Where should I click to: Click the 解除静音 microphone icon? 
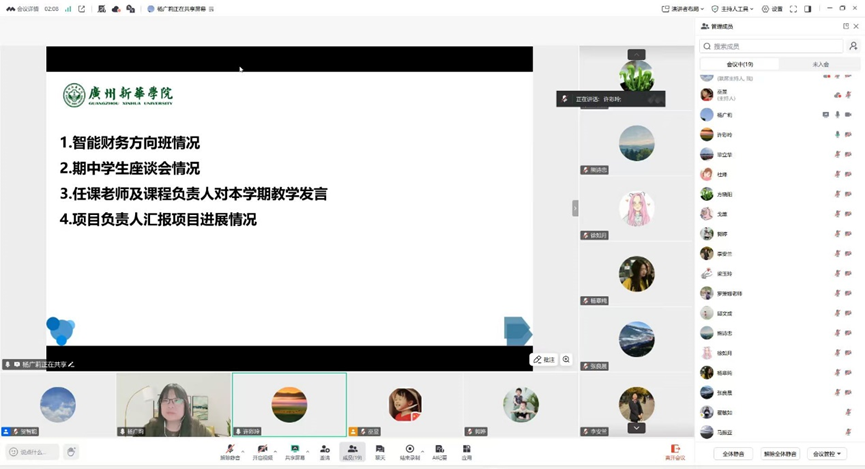(x=229, y=449)
